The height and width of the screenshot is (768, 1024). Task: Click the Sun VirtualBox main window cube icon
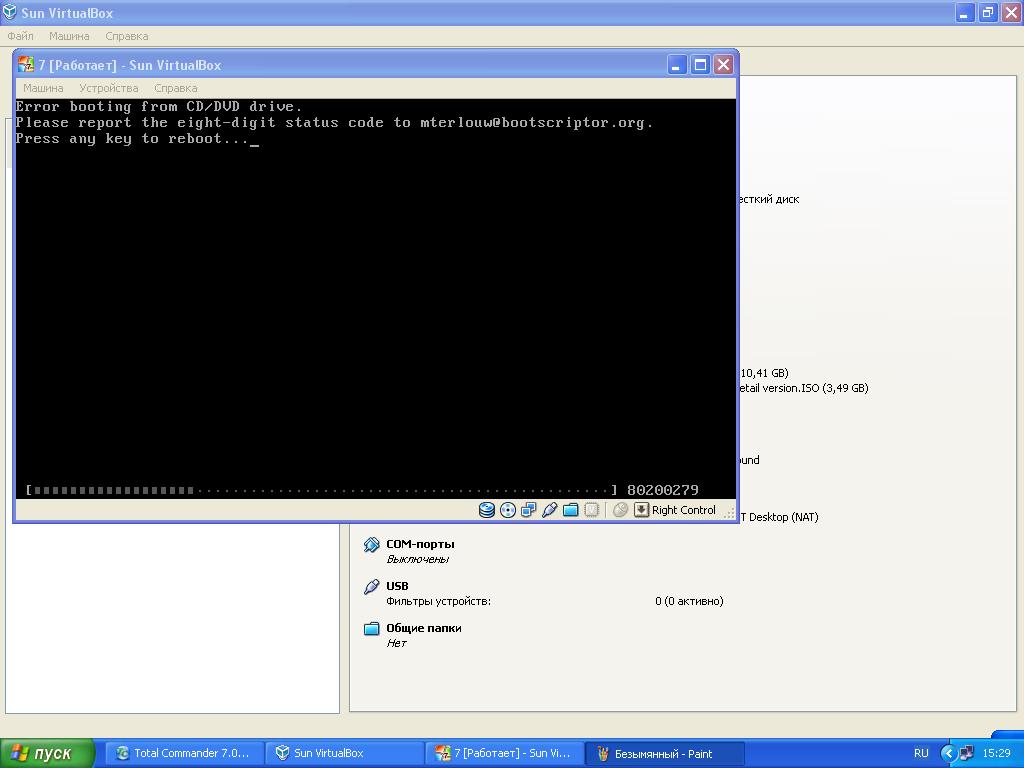click(x=9, y=12)
